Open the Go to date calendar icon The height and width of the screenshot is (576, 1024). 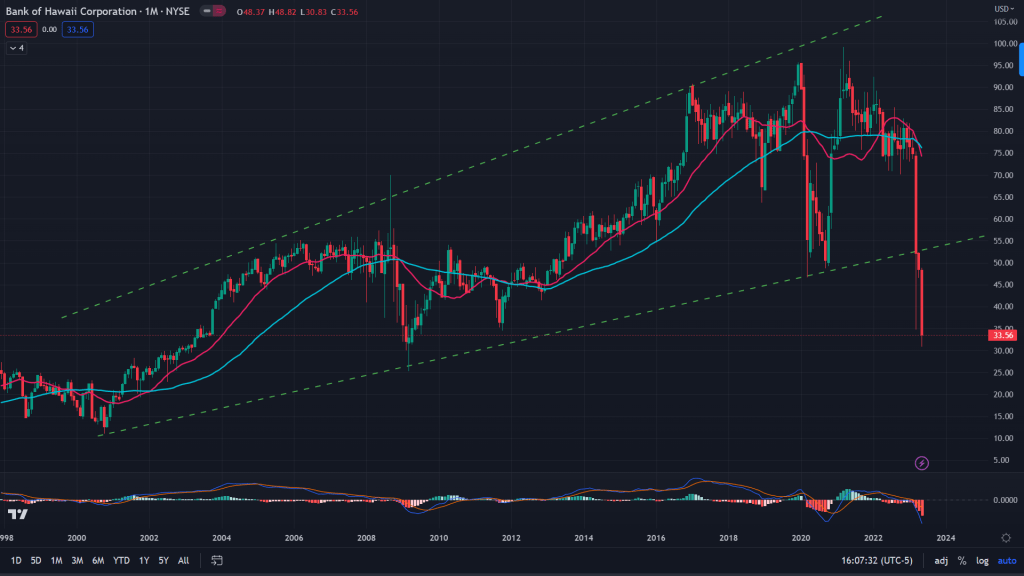coord(216,561)
